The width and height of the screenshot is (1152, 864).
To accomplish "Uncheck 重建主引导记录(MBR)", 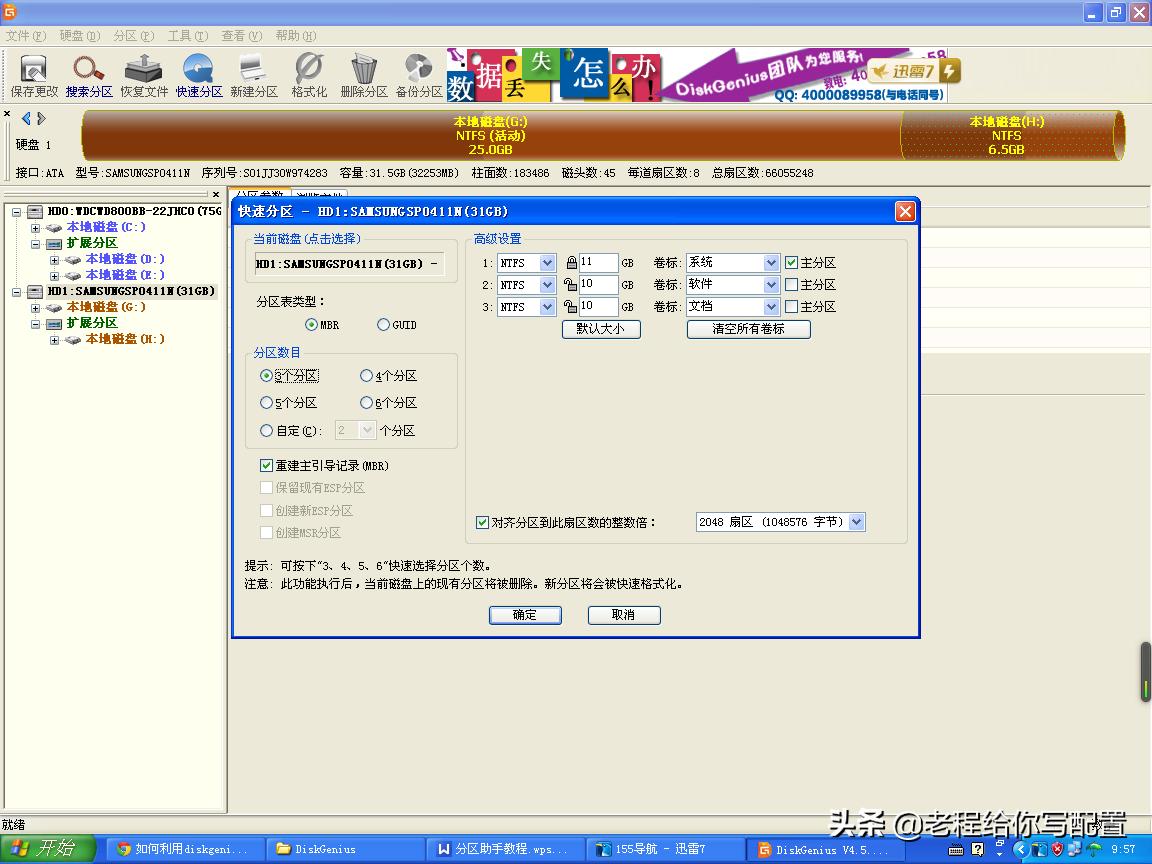I will tap(266, 464).
